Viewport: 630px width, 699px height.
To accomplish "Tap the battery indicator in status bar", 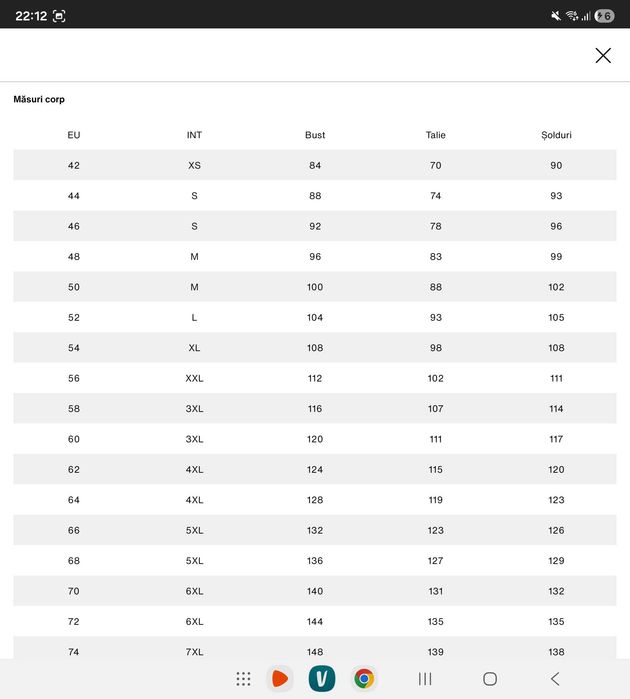I will tap(605, 16).
